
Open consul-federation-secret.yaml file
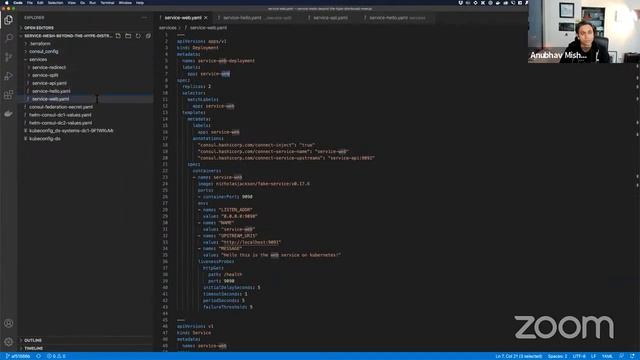[60, 107]
